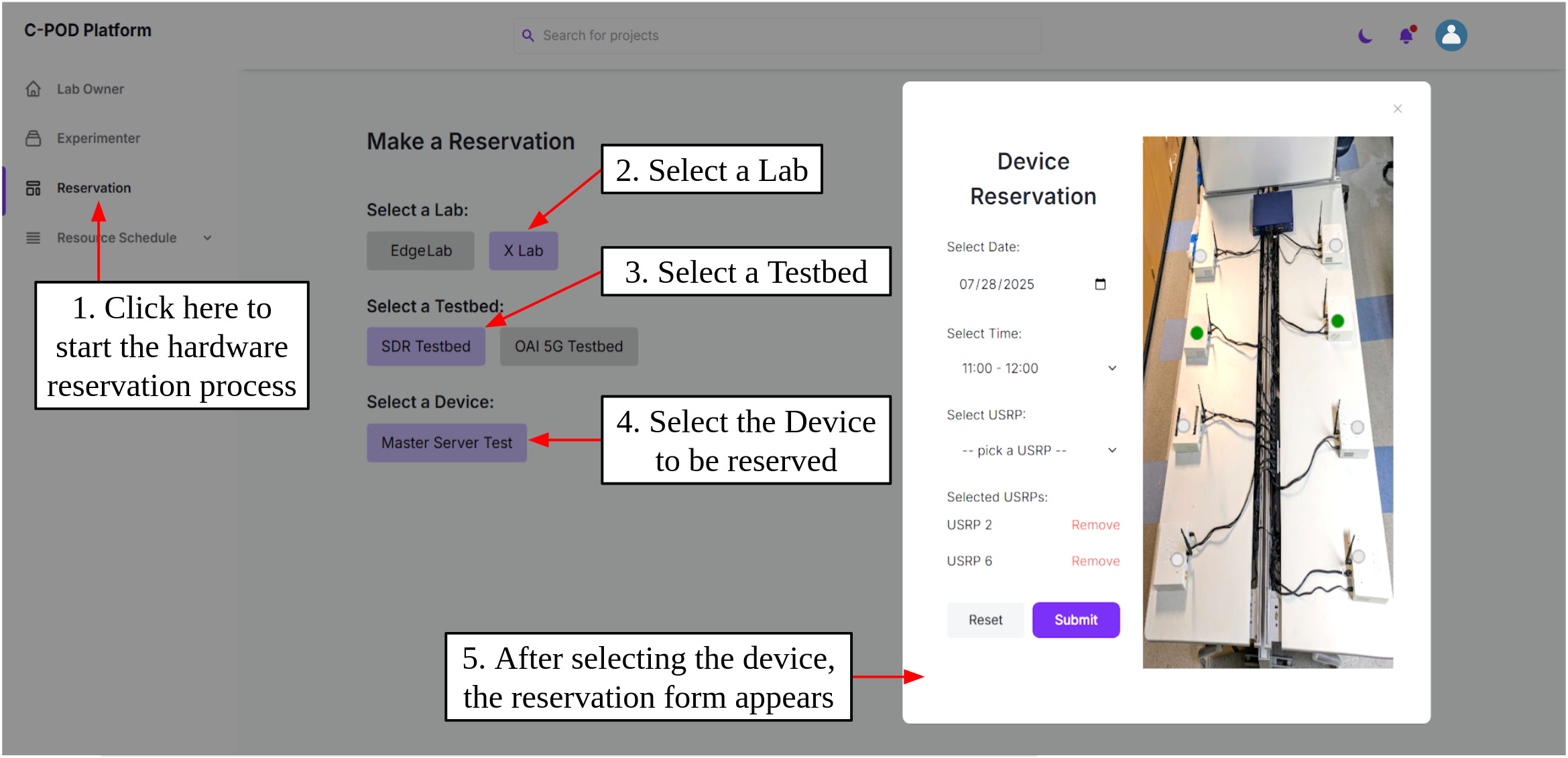Expand Resource Schedule submenu chevron
This screenshot has height=758, width=1568.
point(208,238)
